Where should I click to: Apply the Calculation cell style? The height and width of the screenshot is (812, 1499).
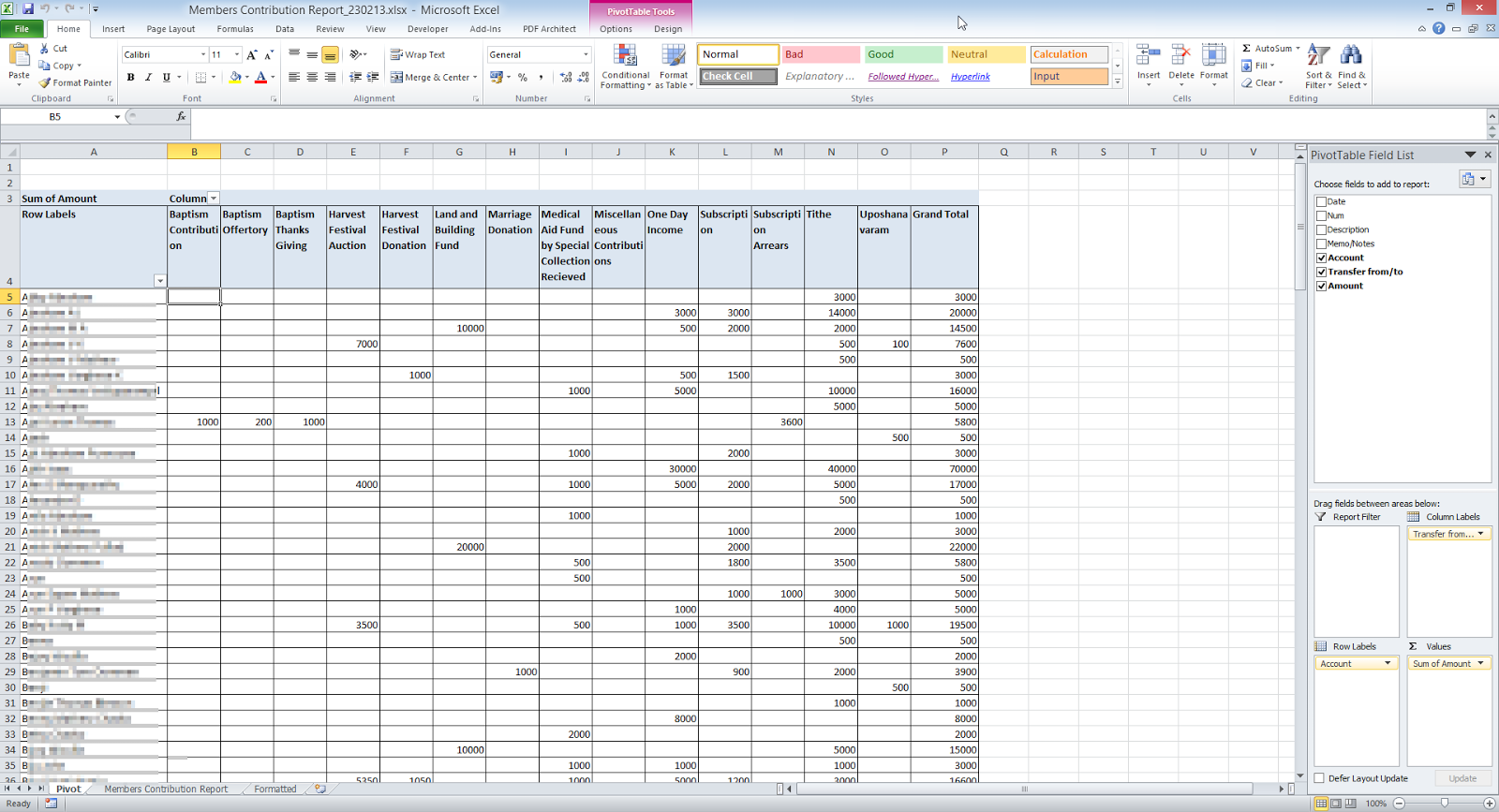[x=1069, y=54]
